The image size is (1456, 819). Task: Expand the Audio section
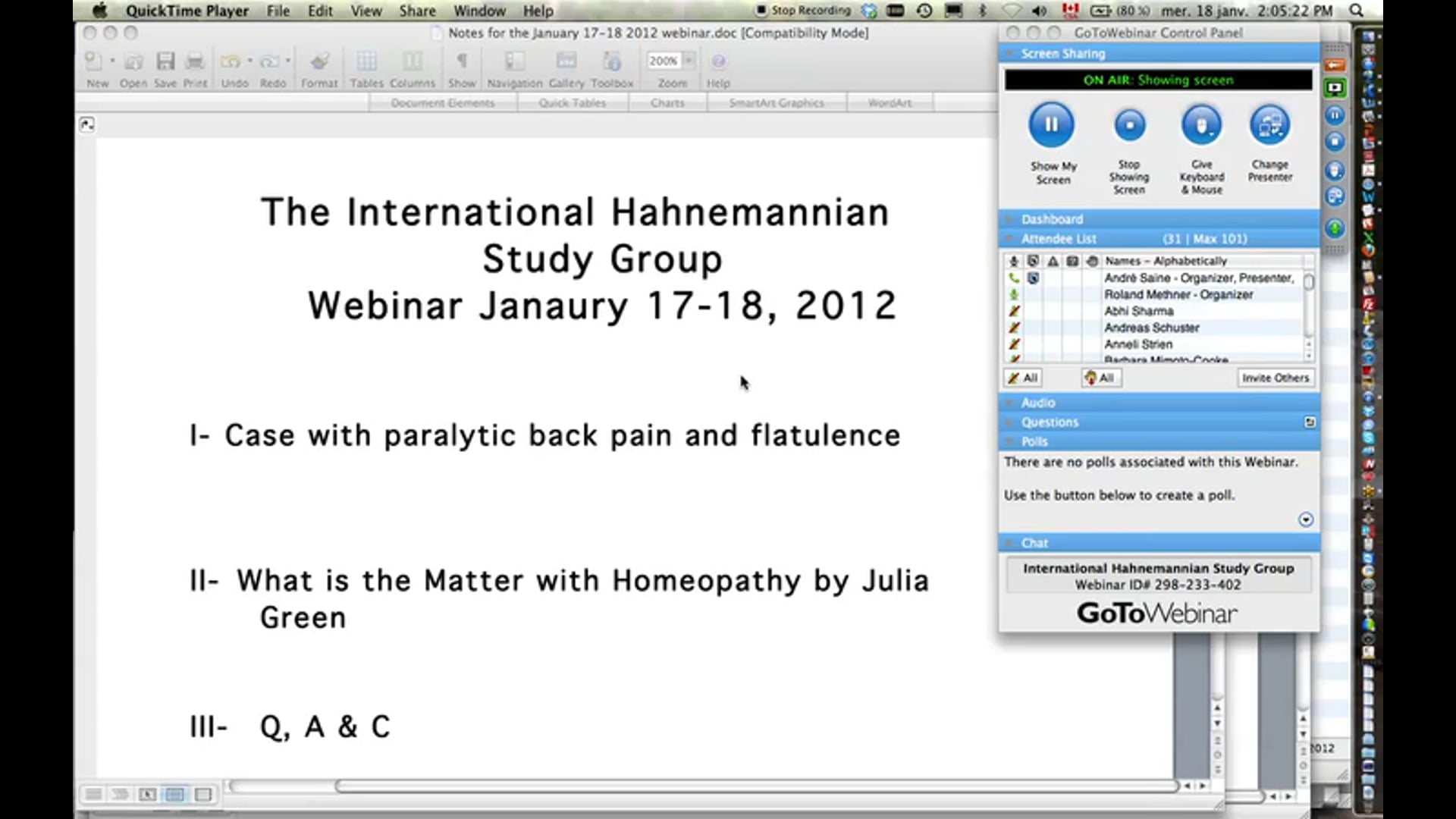(x=1038, y=403)
